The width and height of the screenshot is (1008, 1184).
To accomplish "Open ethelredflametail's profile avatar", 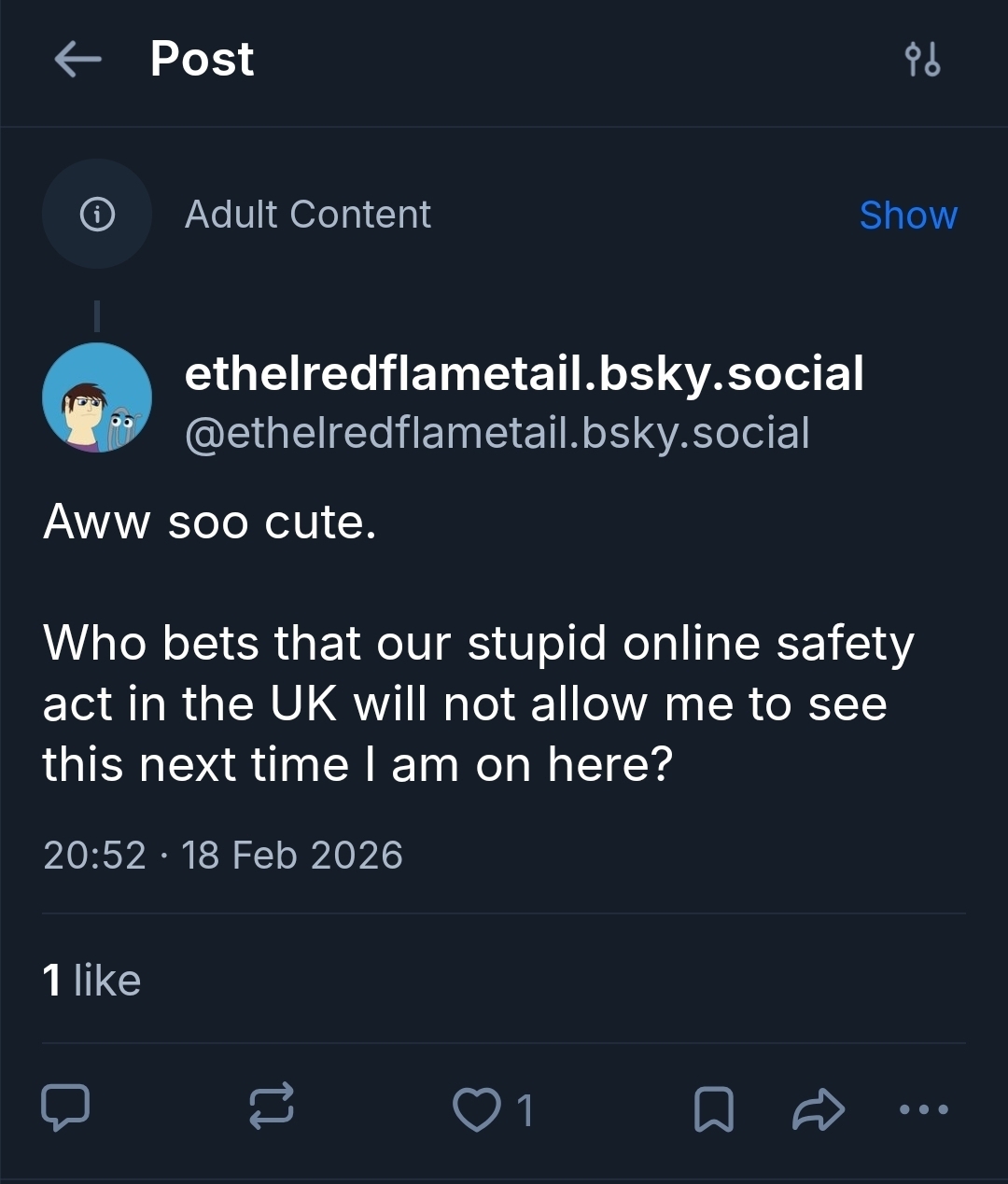I will coord(97,397).
